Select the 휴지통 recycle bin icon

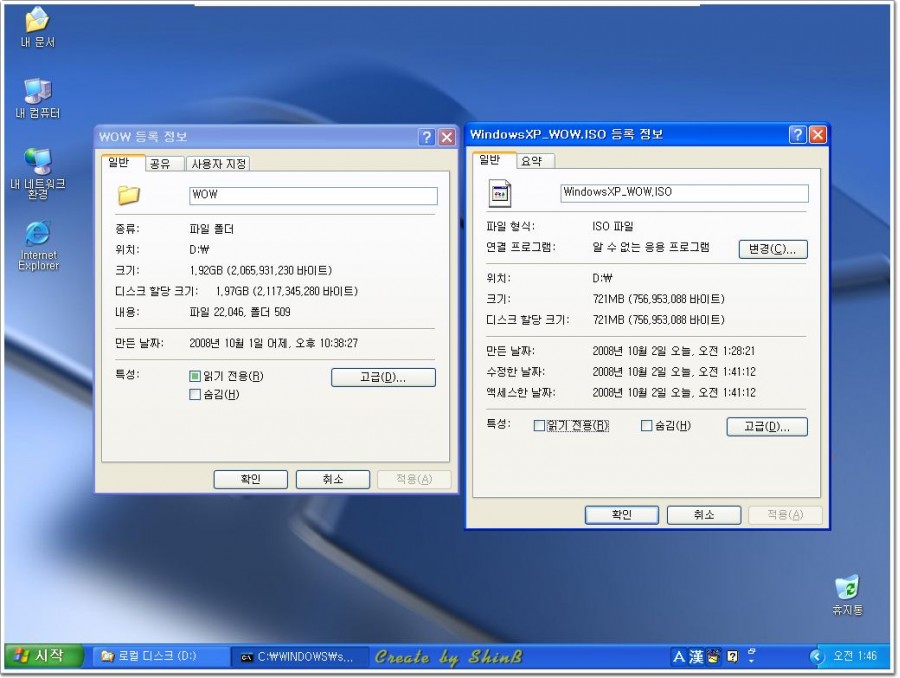[847, 595]
